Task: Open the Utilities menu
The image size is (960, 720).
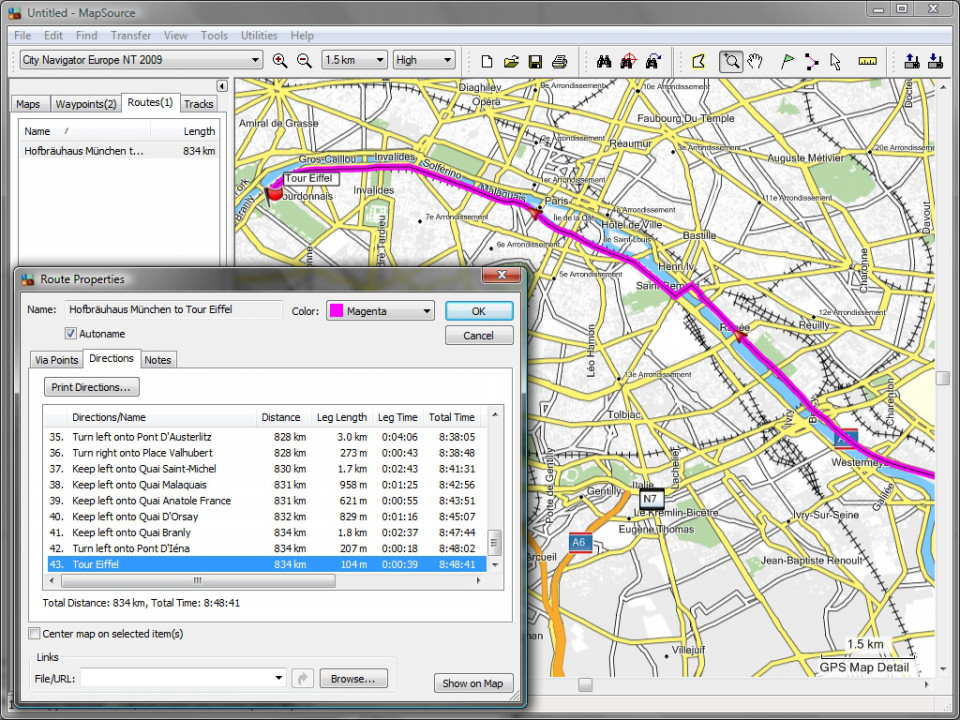Action: (259, 36)
